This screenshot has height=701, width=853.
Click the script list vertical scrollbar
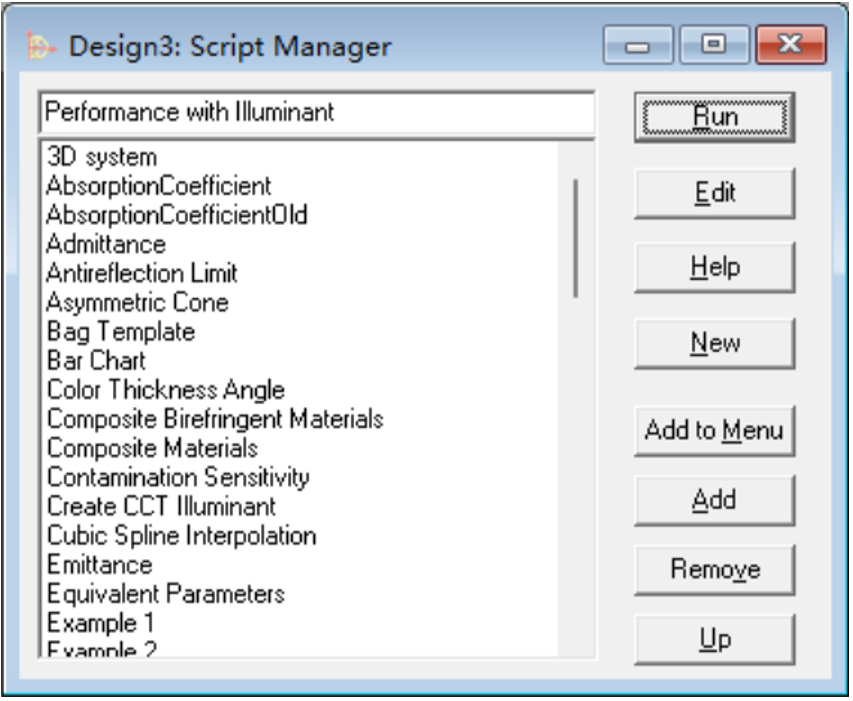pyautogui.click(x=575, y=237)
